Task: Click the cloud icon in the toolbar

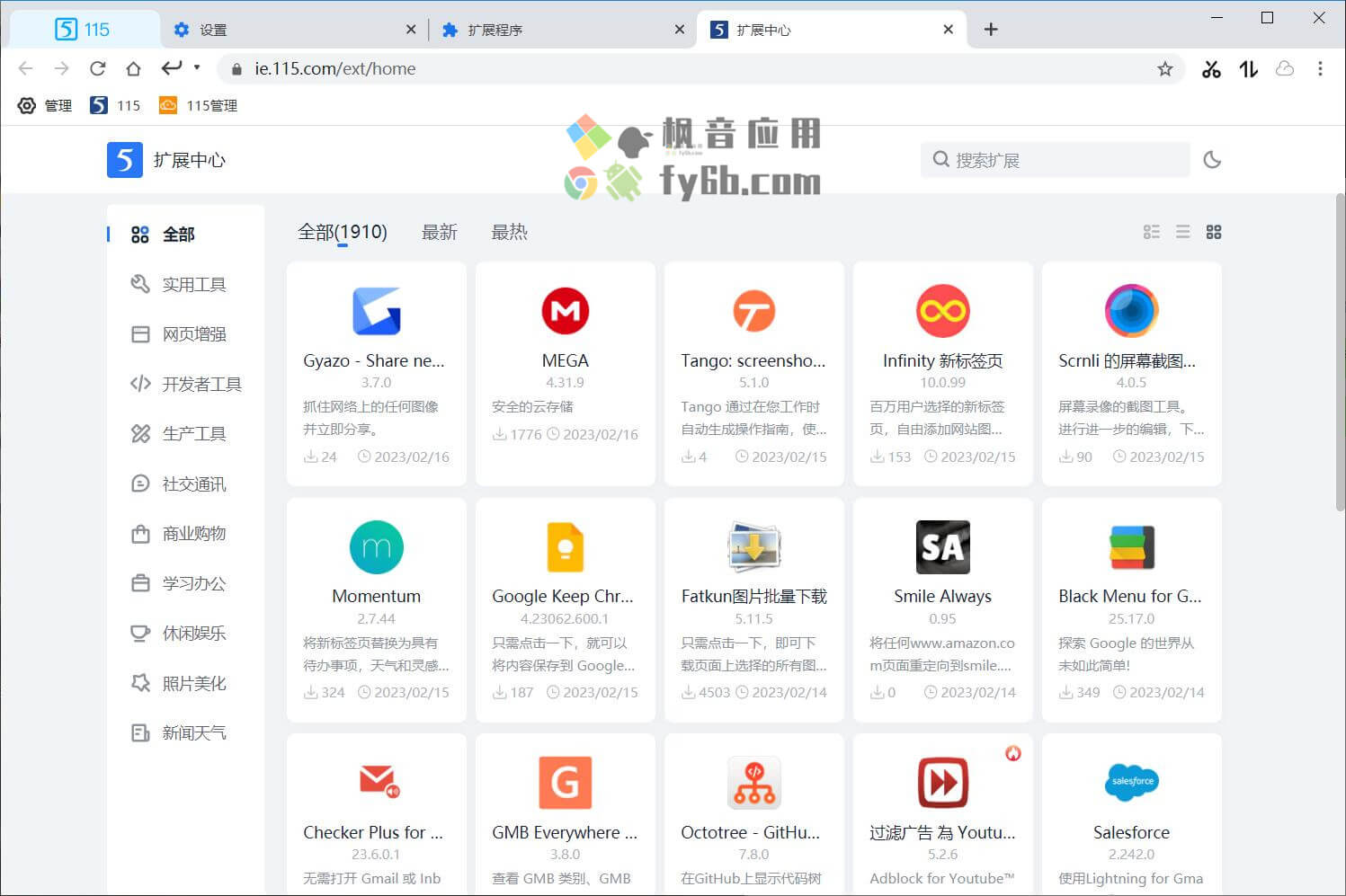Action: tap(1285, 69)
